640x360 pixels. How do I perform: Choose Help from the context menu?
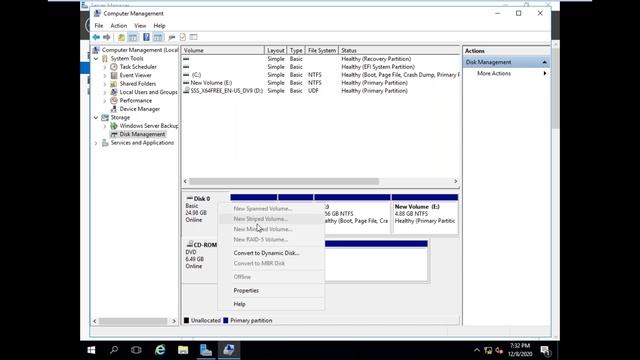pos(271,304)
